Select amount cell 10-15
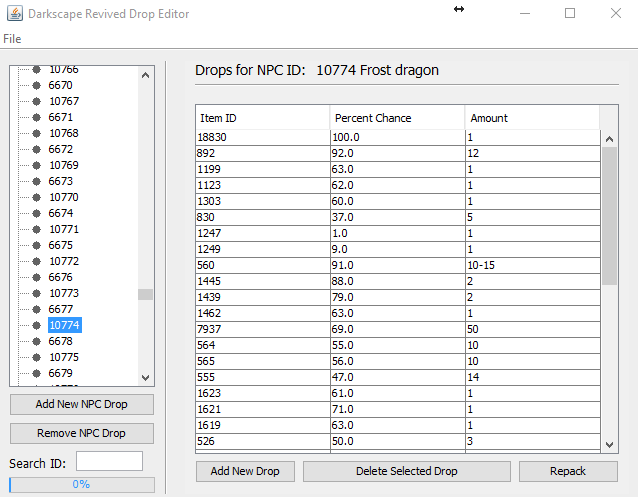 pyautogui.click(x=533, y=265)
